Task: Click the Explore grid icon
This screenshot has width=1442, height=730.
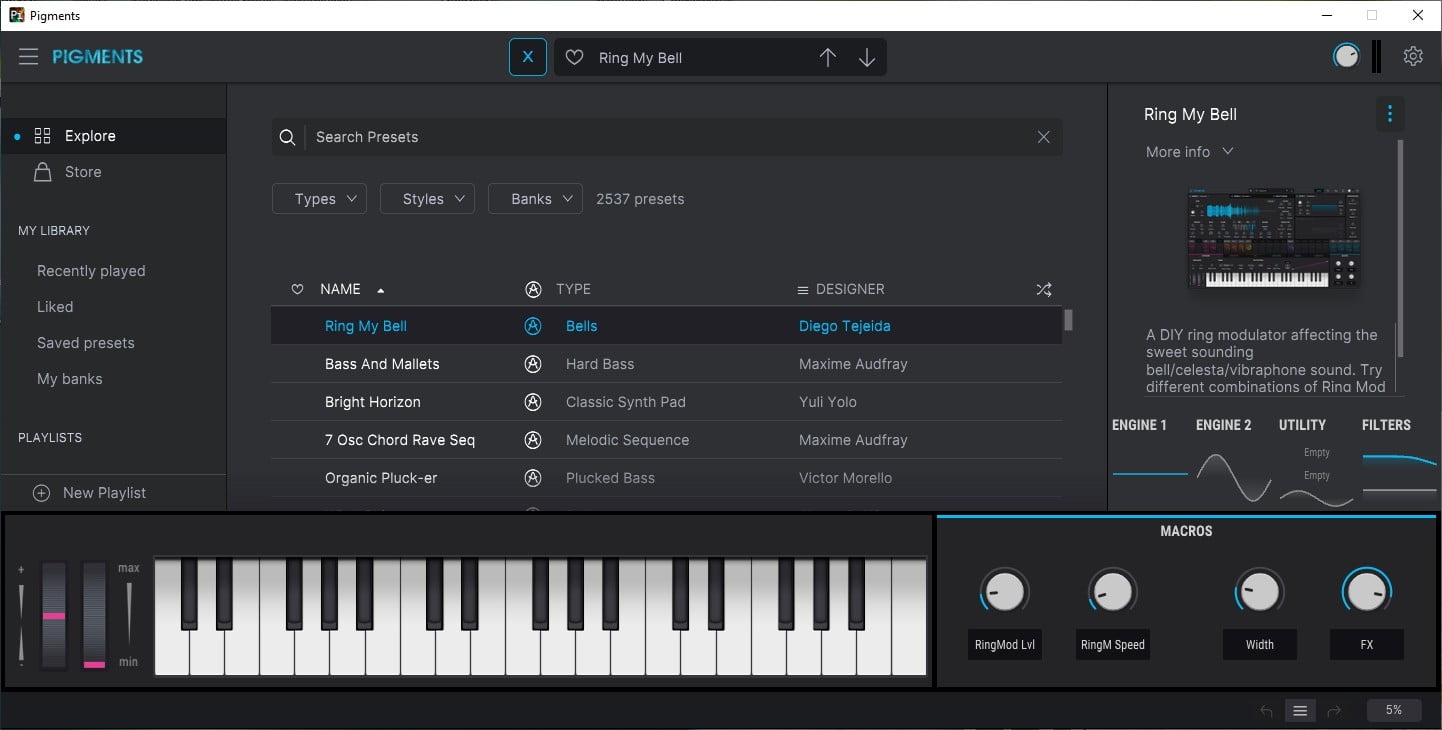Action: (42, 136)
